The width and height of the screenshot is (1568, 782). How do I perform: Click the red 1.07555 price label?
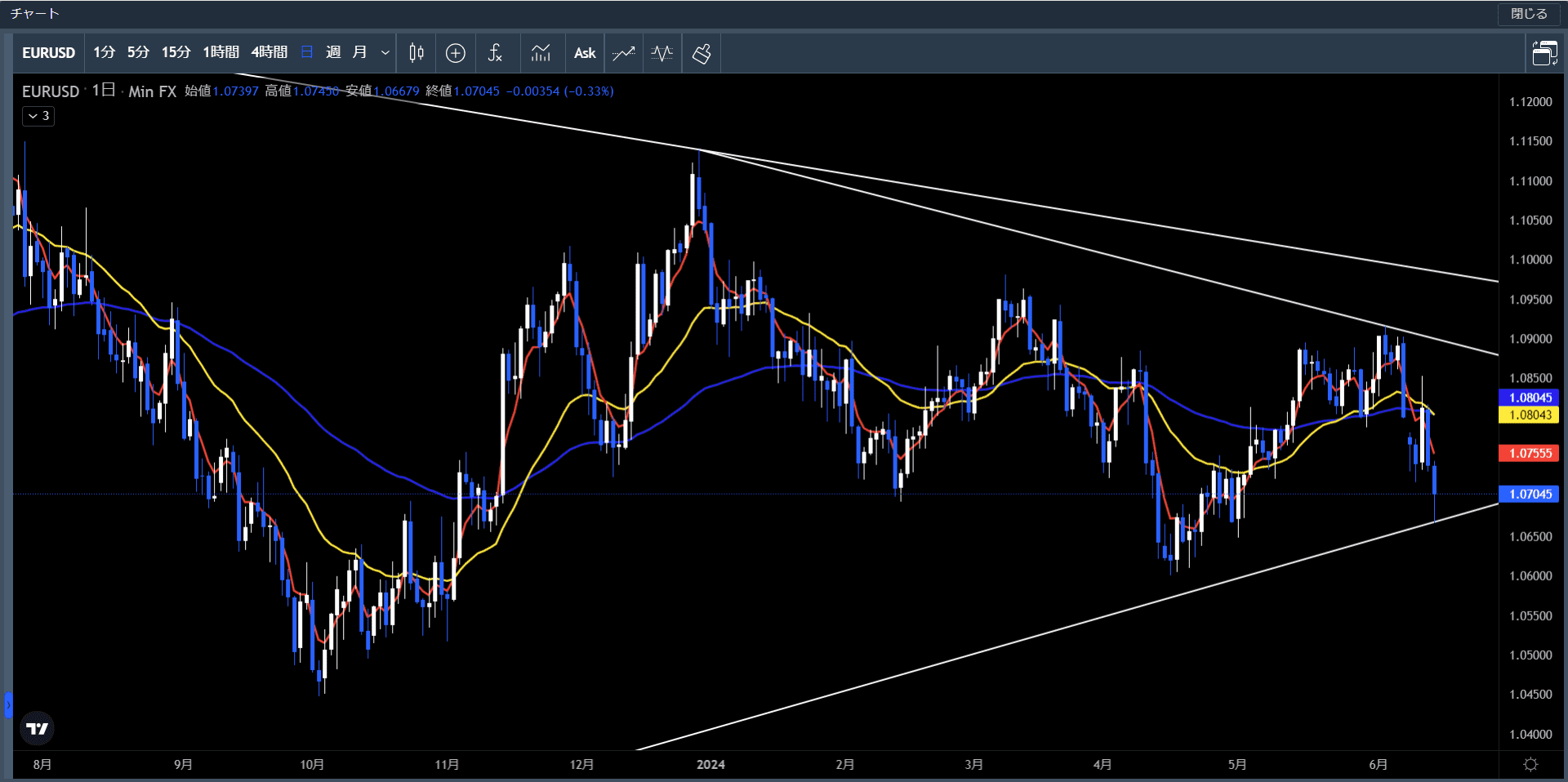click(1530, 453)
